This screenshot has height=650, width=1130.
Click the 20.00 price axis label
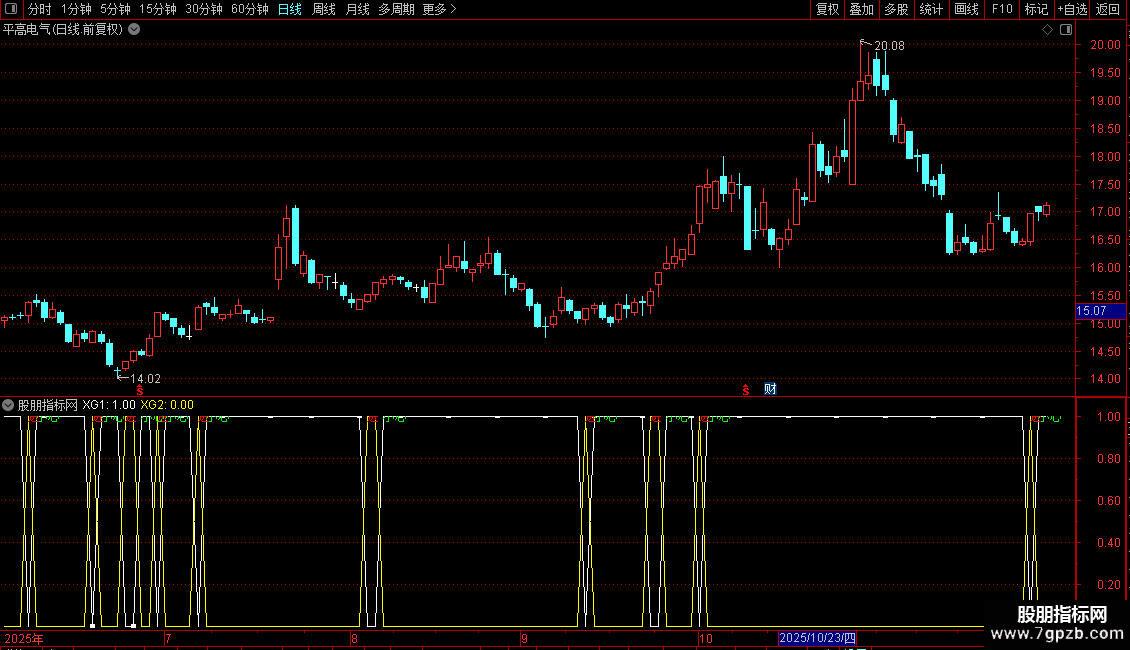click(x=1105, y=45)
